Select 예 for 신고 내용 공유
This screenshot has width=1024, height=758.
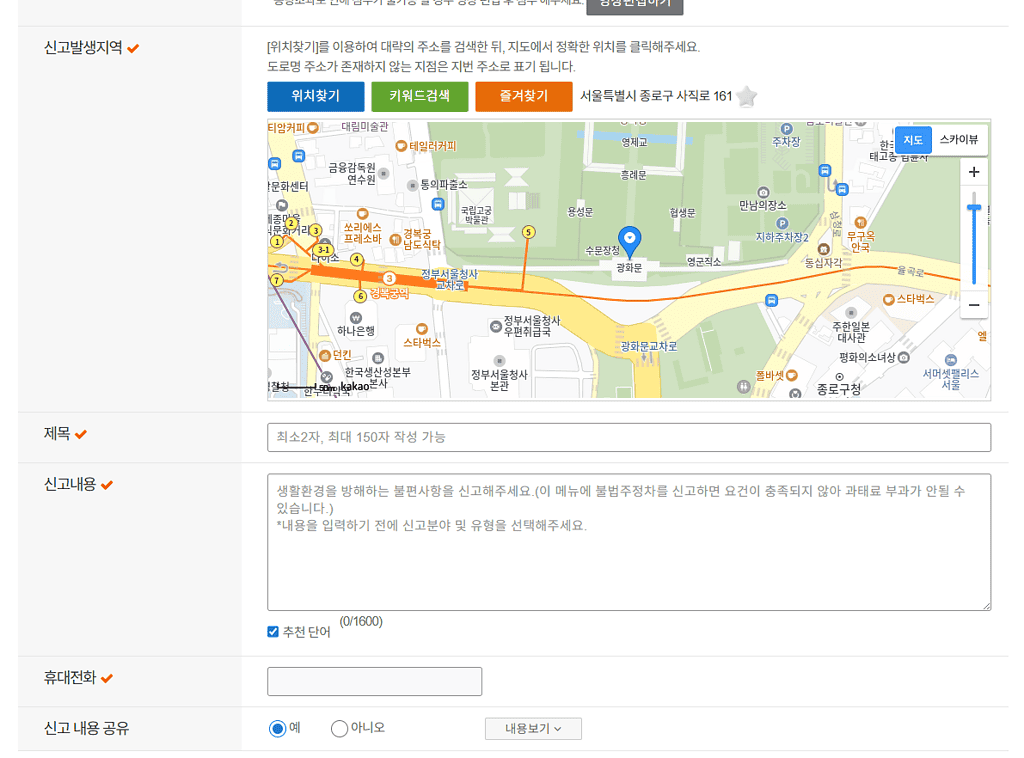coord(278,728)
